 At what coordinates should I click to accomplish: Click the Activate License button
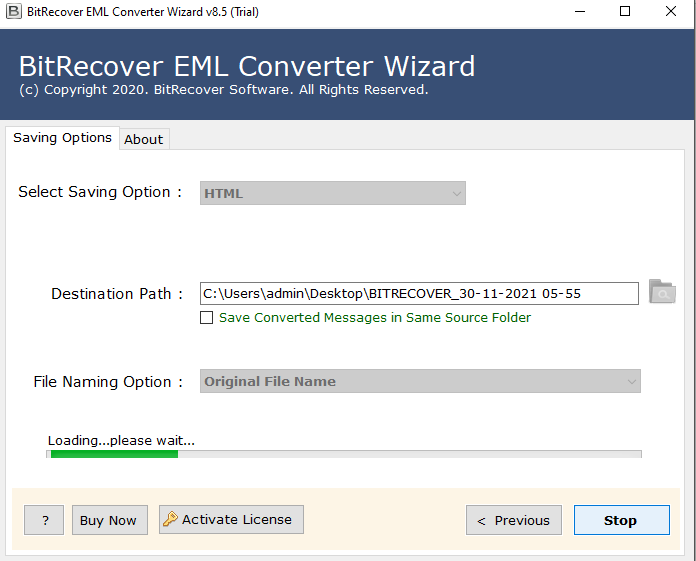(x=231, y=519)
